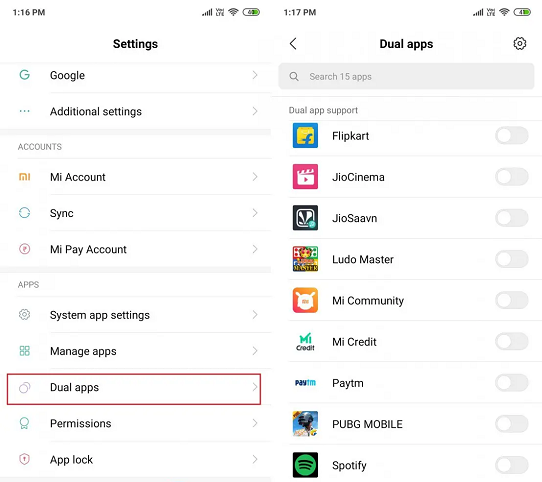Tap the chevron on Manage apps row
542x482 pixels.
(x=255, y=351)
